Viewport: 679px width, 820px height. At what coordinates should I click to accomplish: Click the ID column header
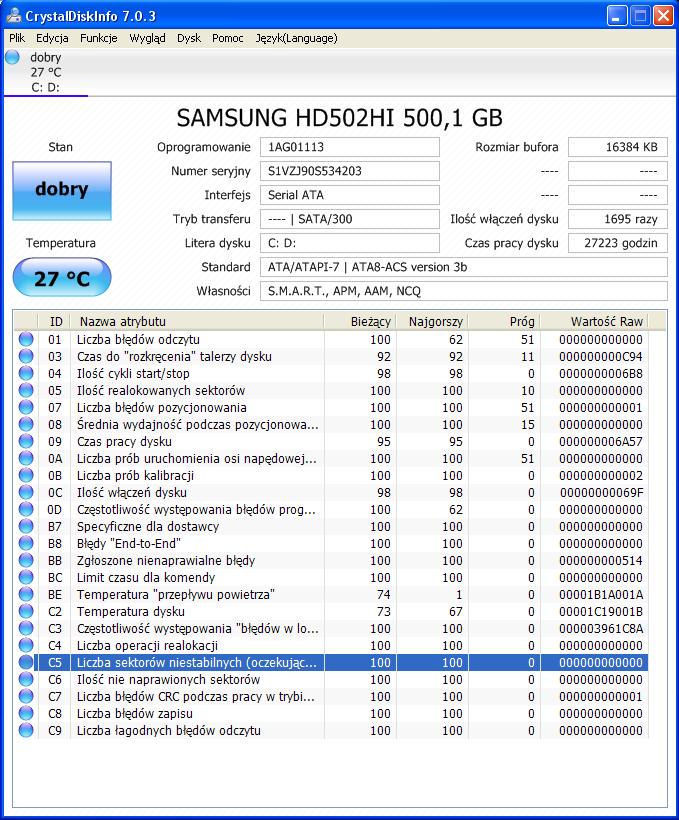pyautogui.click(x=54, y=321)
